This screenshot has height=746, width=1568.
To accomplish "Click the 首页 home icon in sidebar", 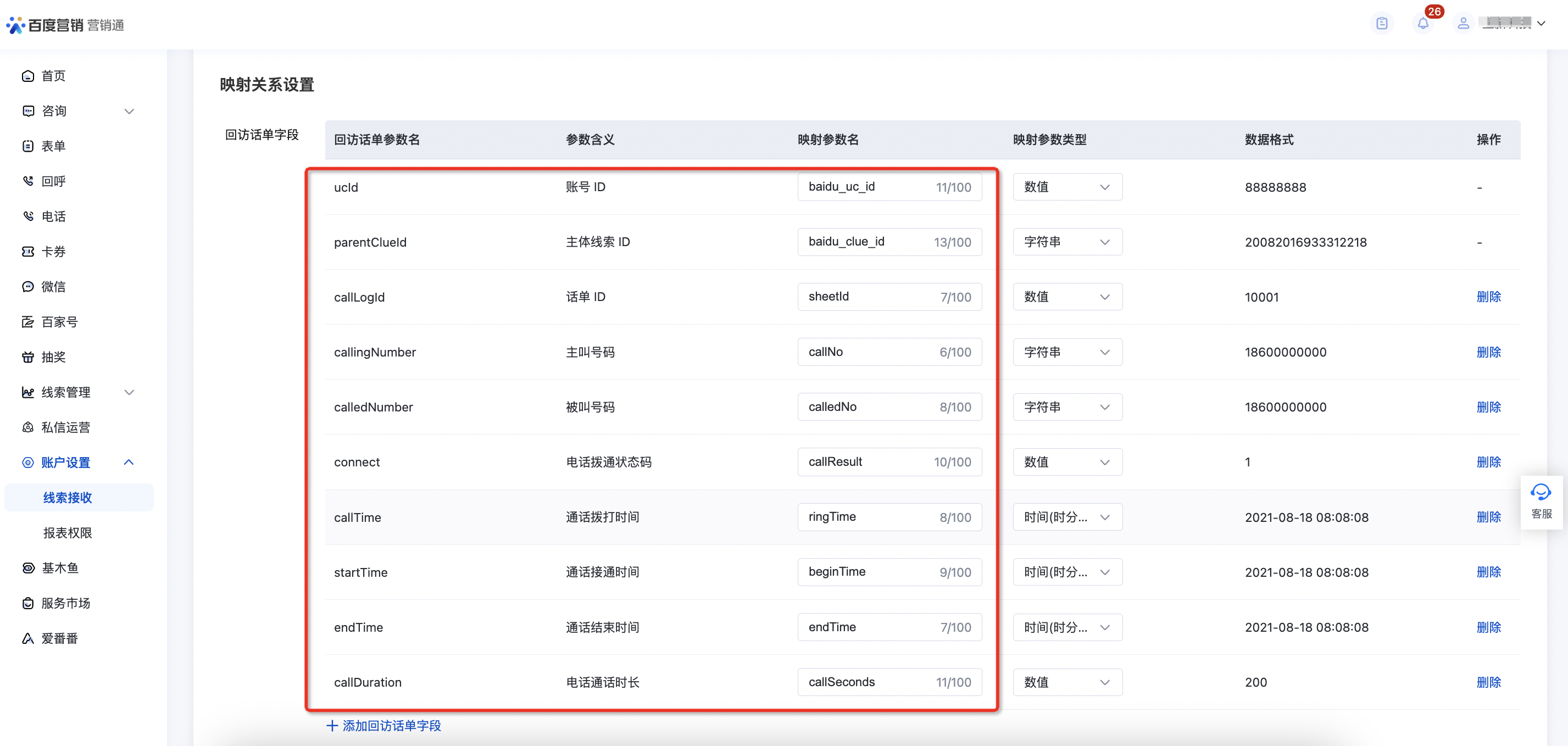I will pos(28,76).
